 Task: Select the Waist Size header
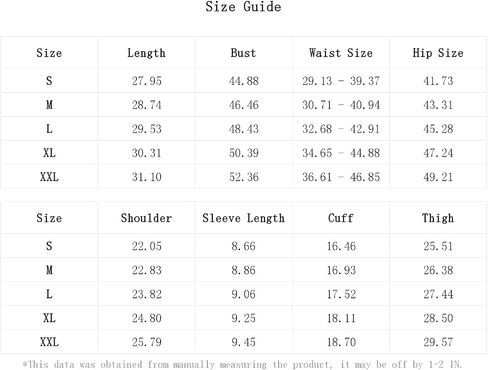[341, 53]
